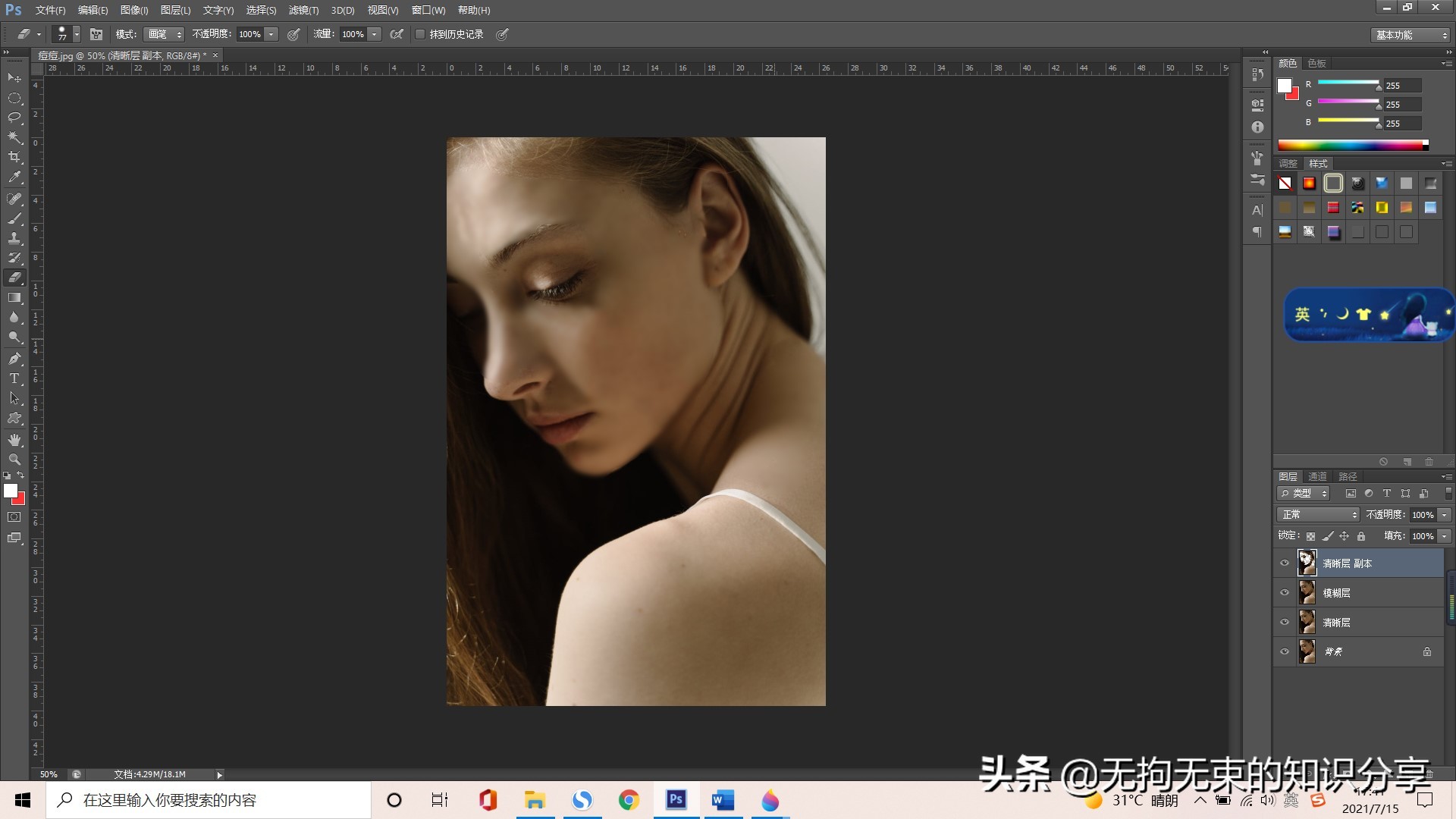This screenshot has height=819, width=1456.
Task: Enable the erase to history checkbox
Action: coord(420,34)
